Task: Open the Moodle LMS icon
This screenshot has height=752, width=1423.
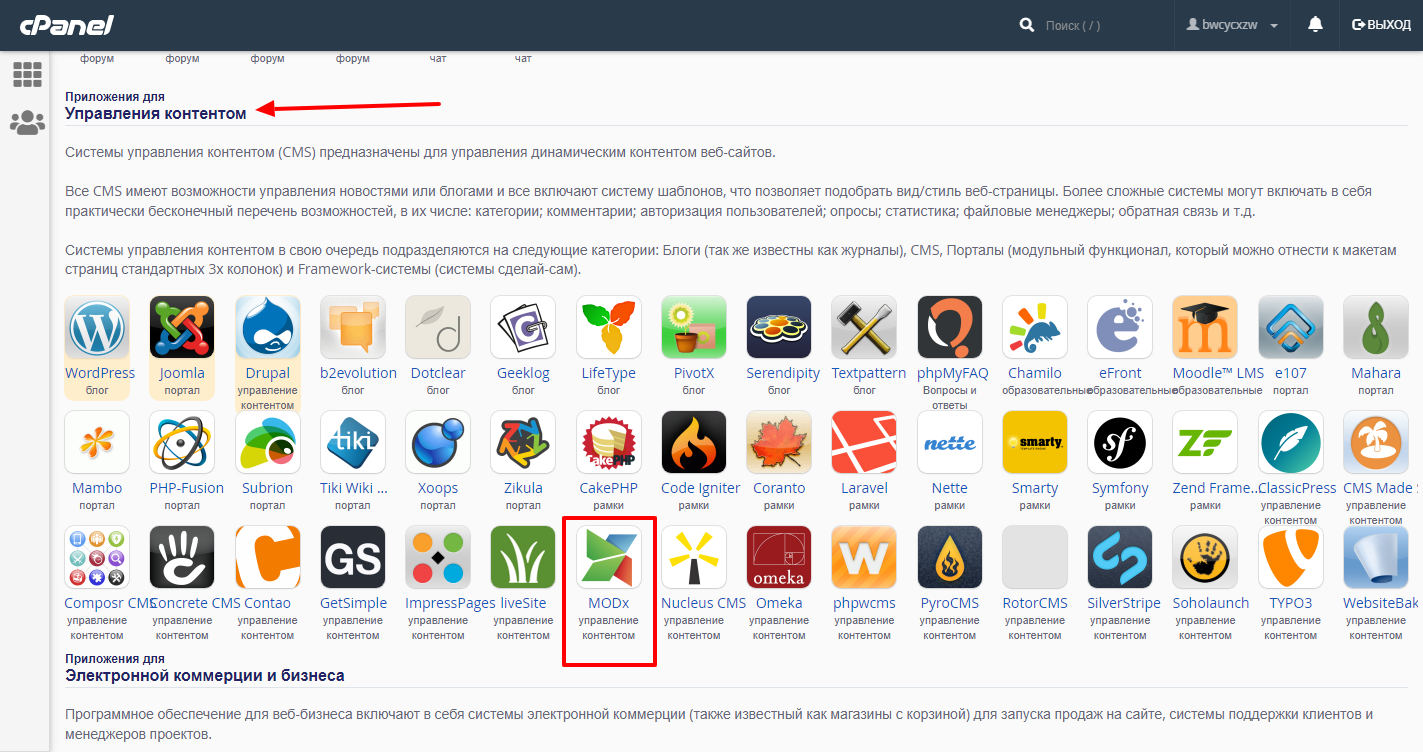Action: pyautogui.click(x=1205, y=328)
